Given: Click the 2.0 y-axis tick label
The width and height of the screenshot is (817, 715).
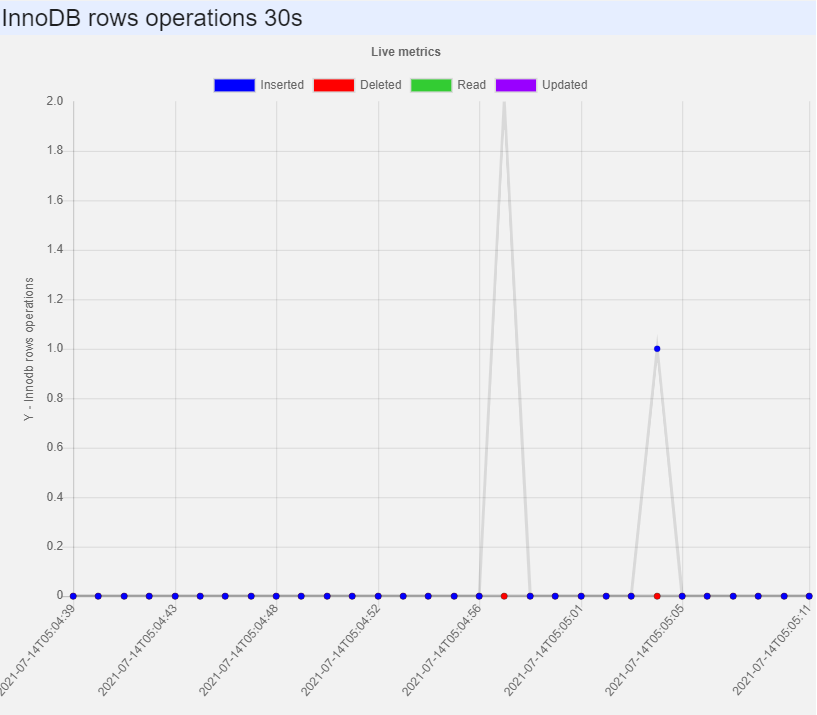Looking at the screenshot, I should pyautogui.click(x=55, y=101).
